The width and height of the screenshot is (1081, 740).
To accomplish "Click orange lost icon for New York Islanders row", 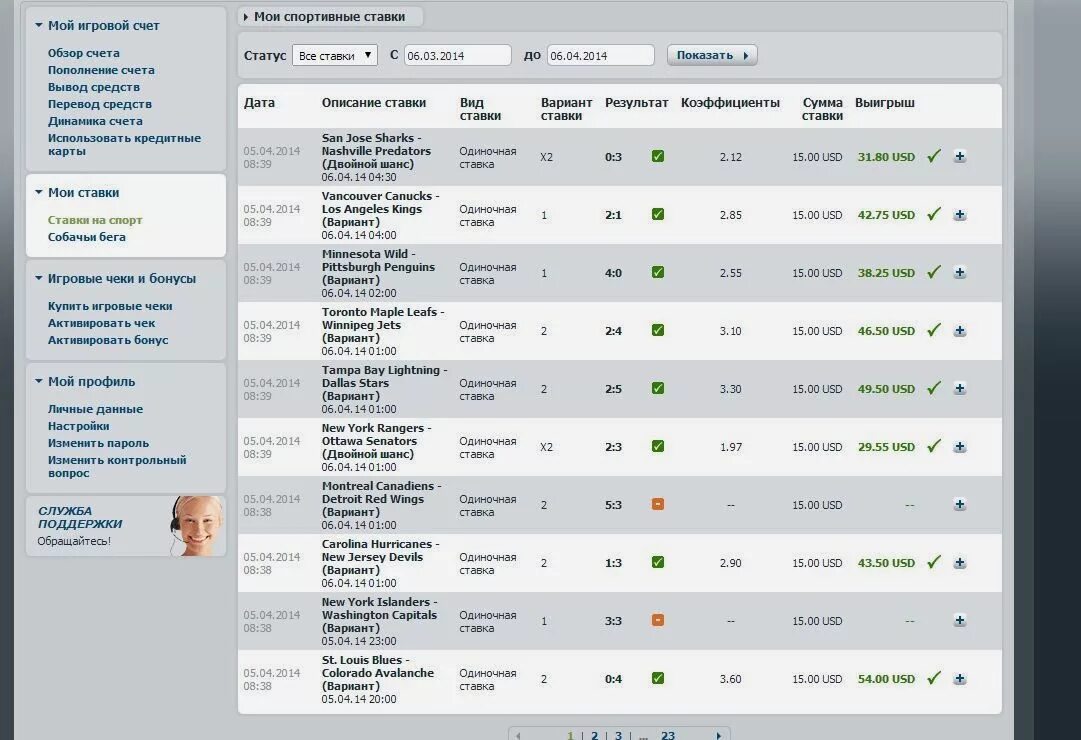I will [x=658, y=620].
